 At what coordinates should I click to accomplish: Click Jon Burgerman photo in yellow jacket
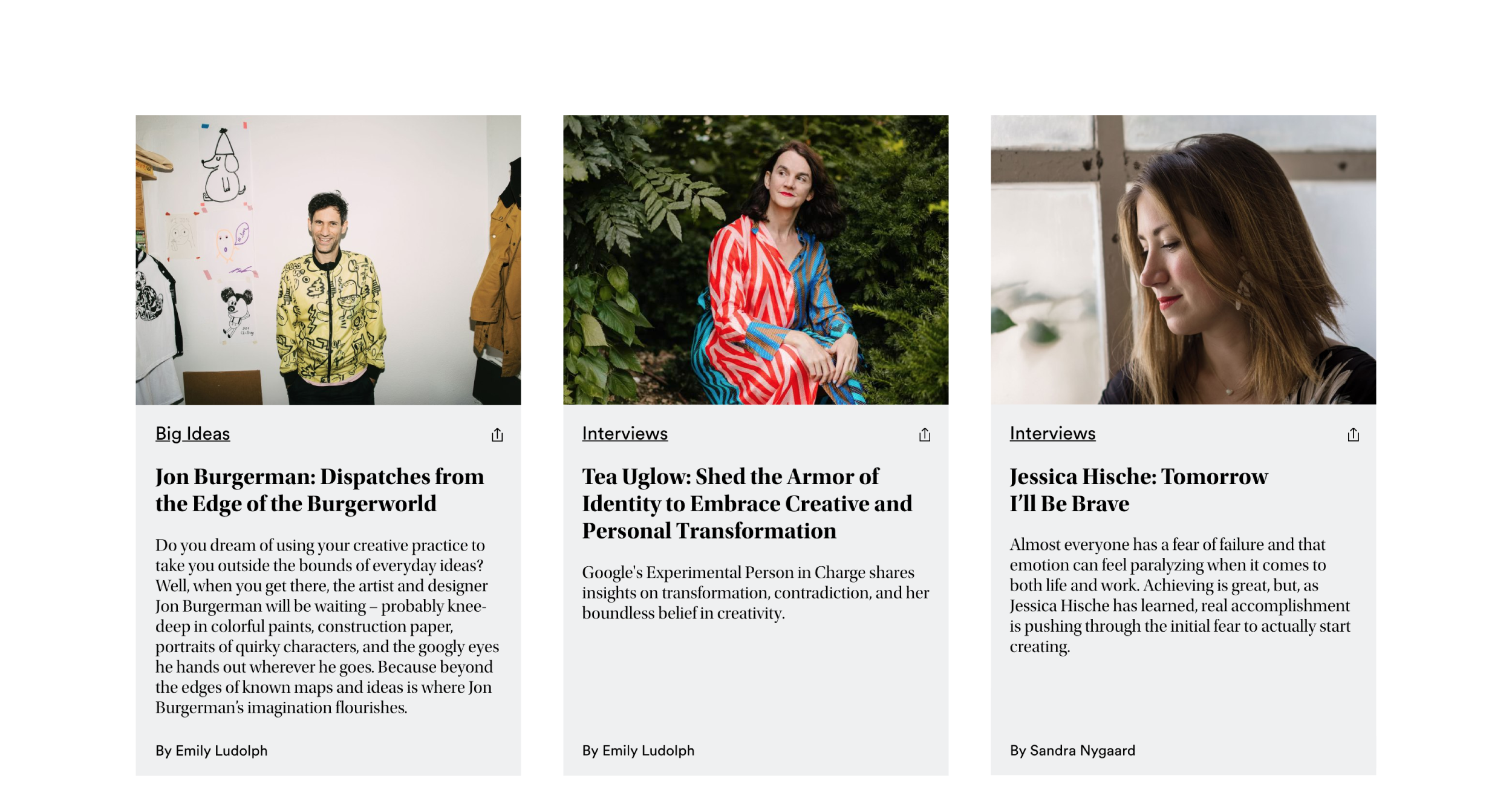click(328, 260)
